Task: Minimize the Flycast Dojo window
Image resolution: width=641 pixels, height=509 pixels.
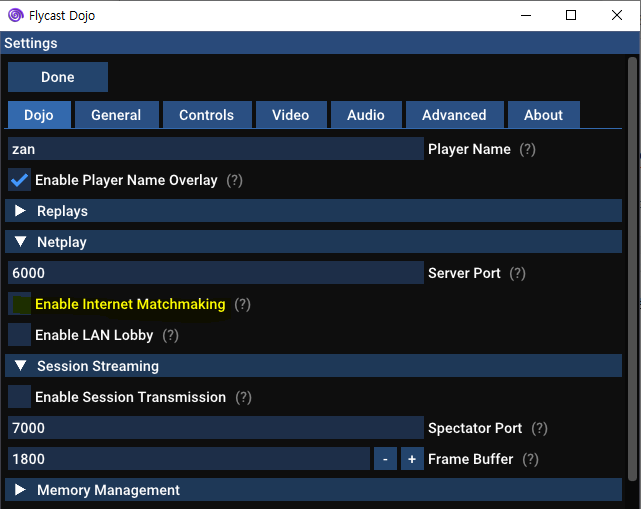Action: point(526,16)
